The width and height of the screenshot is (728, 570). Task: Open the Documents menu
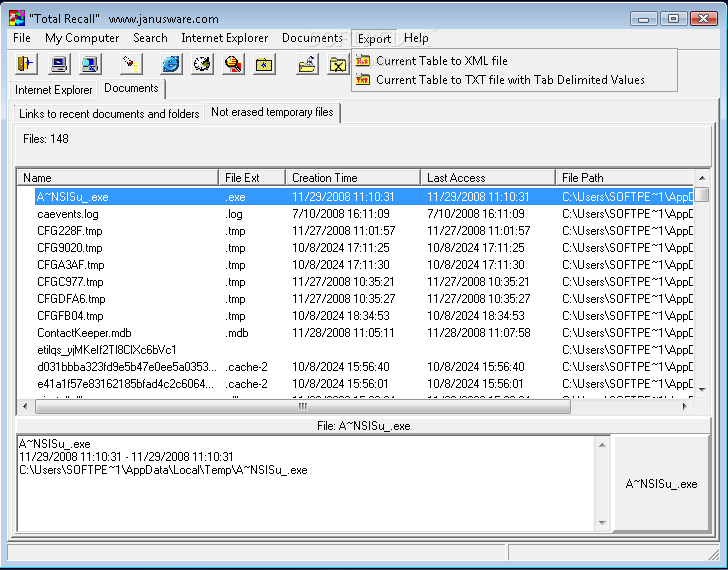(x=312, y=38)
